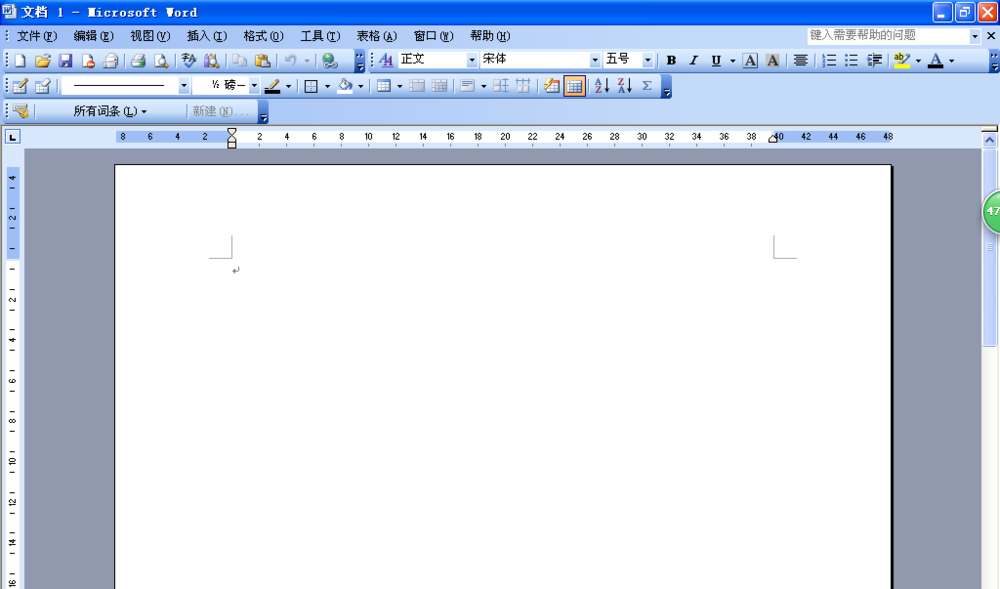The width and height of the screenshot is (1000, 589).
Task: Open the 表格(A) menu
Action: 376,36
